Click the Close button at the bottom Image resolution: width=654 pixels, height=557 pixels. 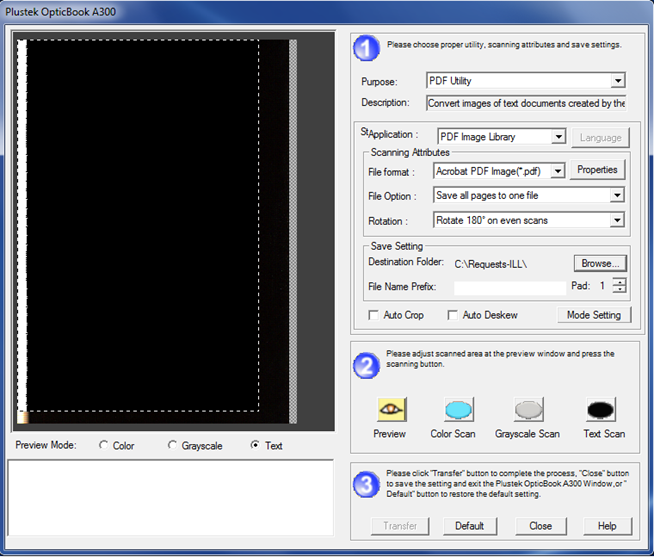541,526
